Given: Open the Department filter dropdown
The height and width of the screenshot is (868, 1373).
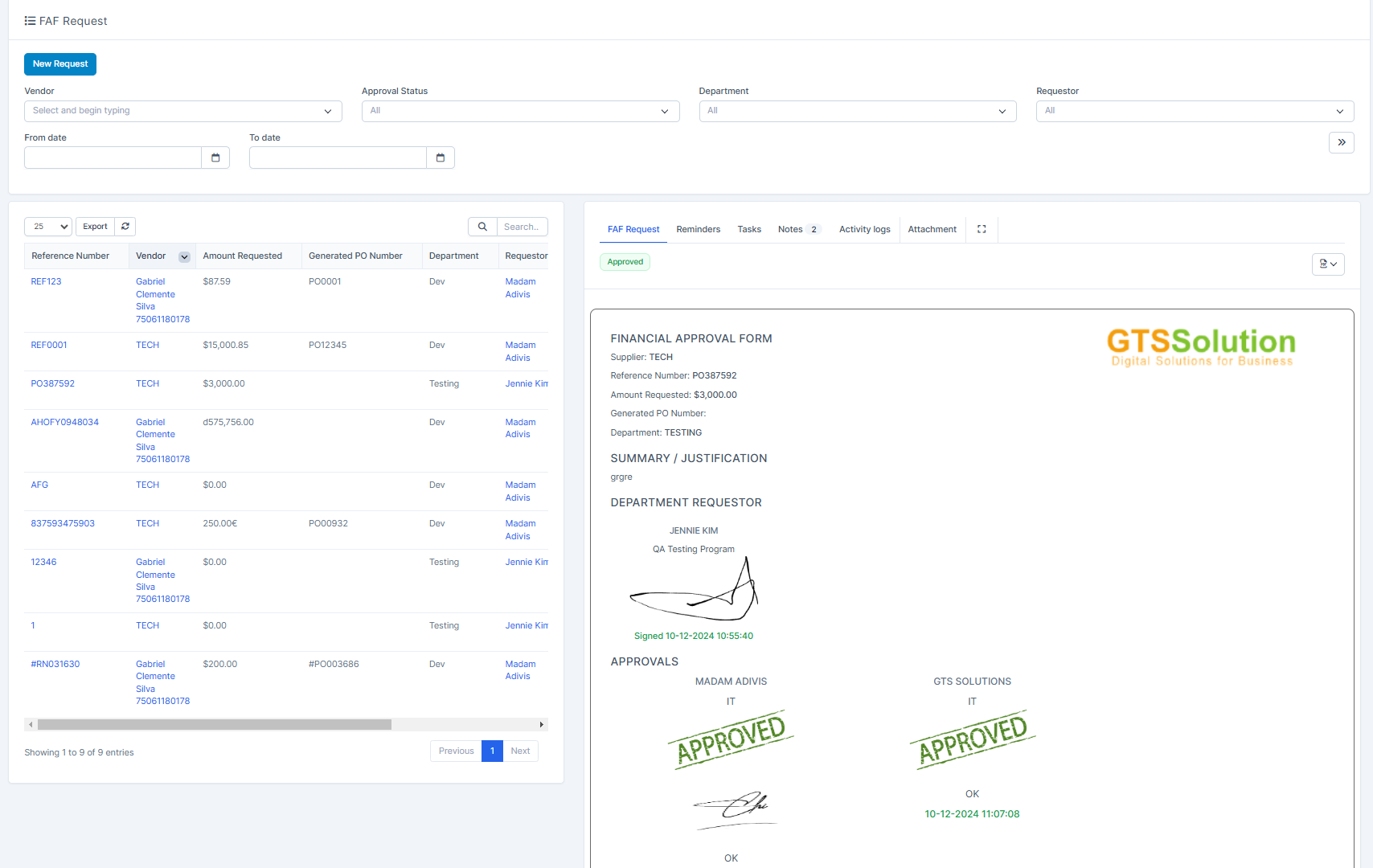Looking at the screenshot, I should (x=857, y=111).
